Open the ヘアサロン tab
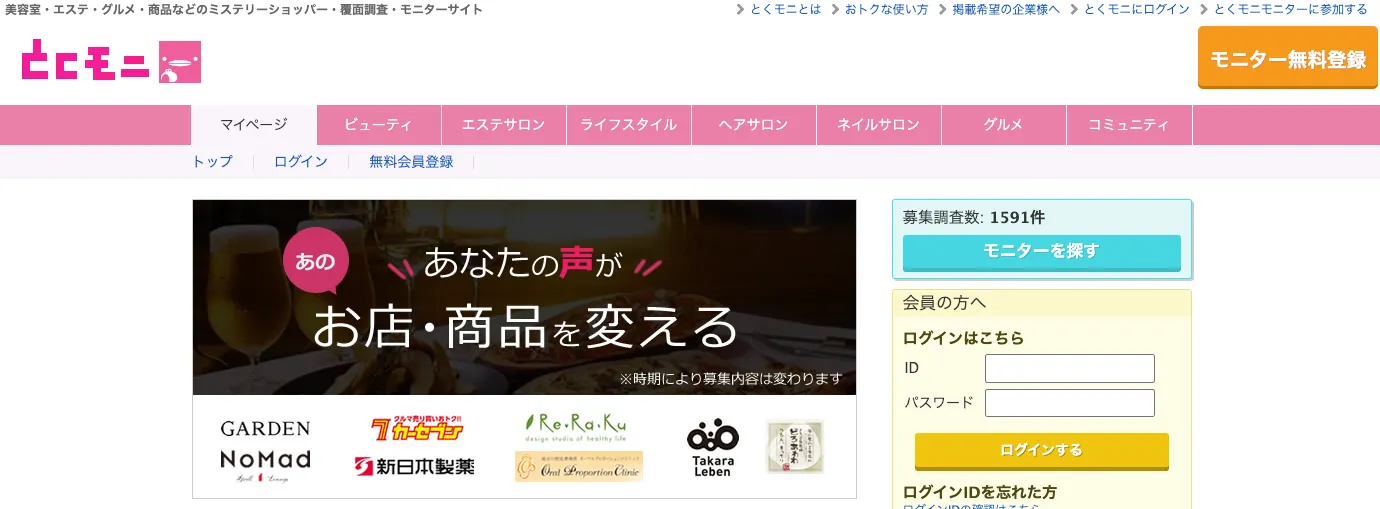 click(x=753, y=125)
